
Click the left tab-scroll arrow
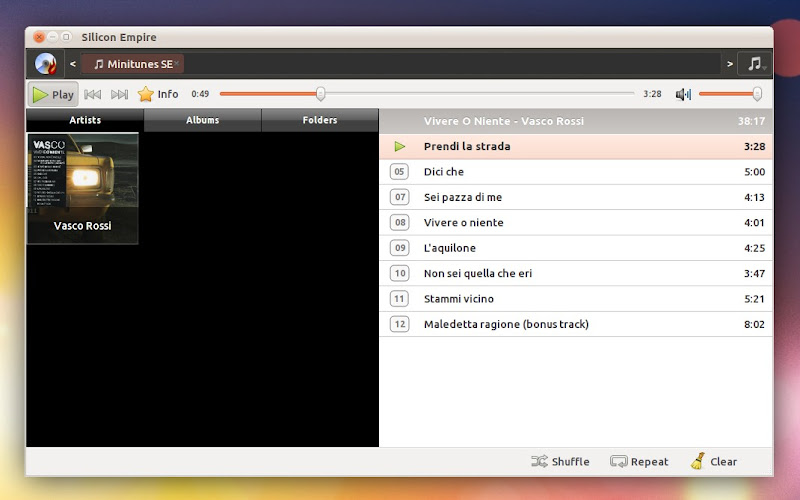pyautogui.click(x=73, y=64)
